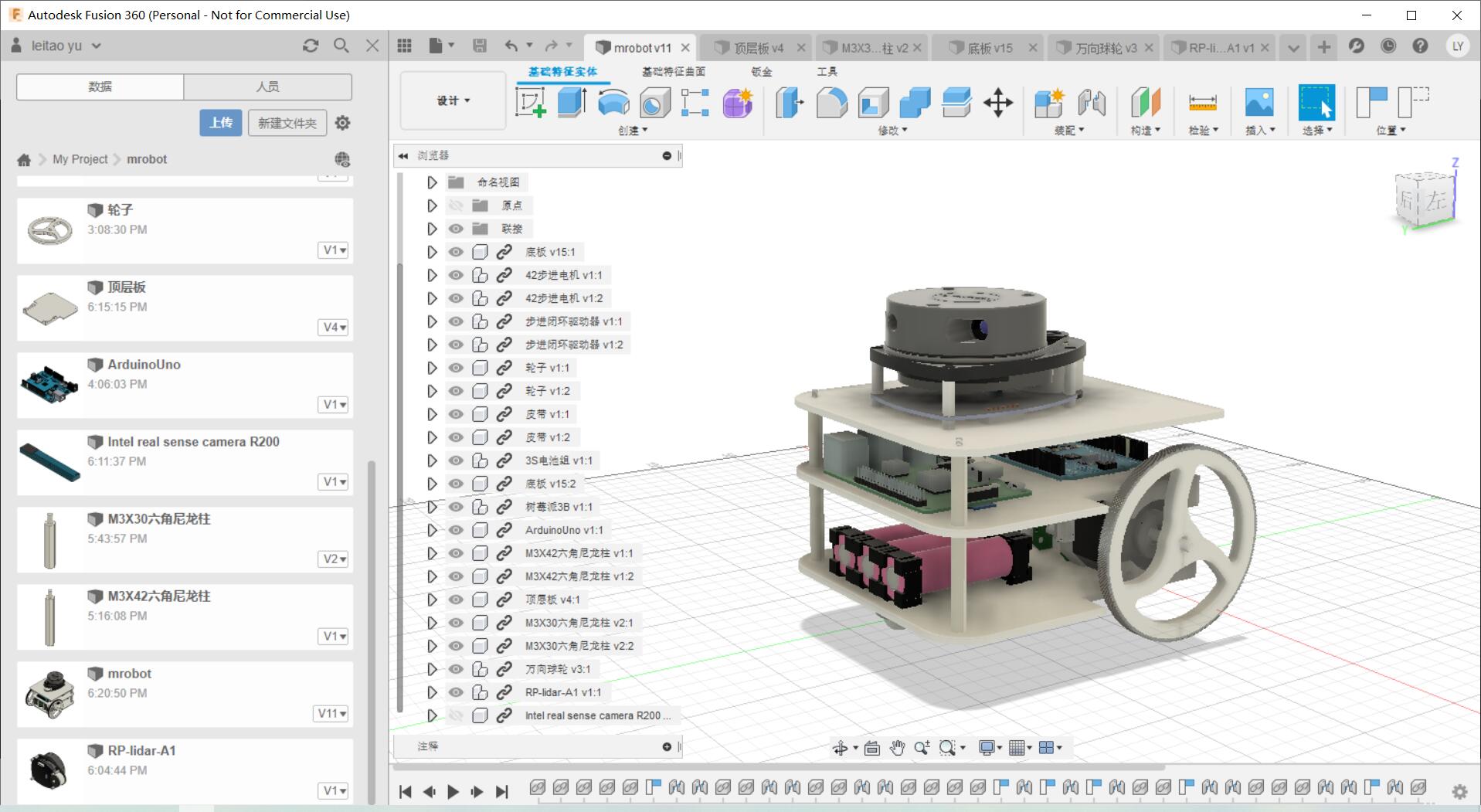Open the 钣金 ribbon tab

pyautogui.click(x=762, y=72)
